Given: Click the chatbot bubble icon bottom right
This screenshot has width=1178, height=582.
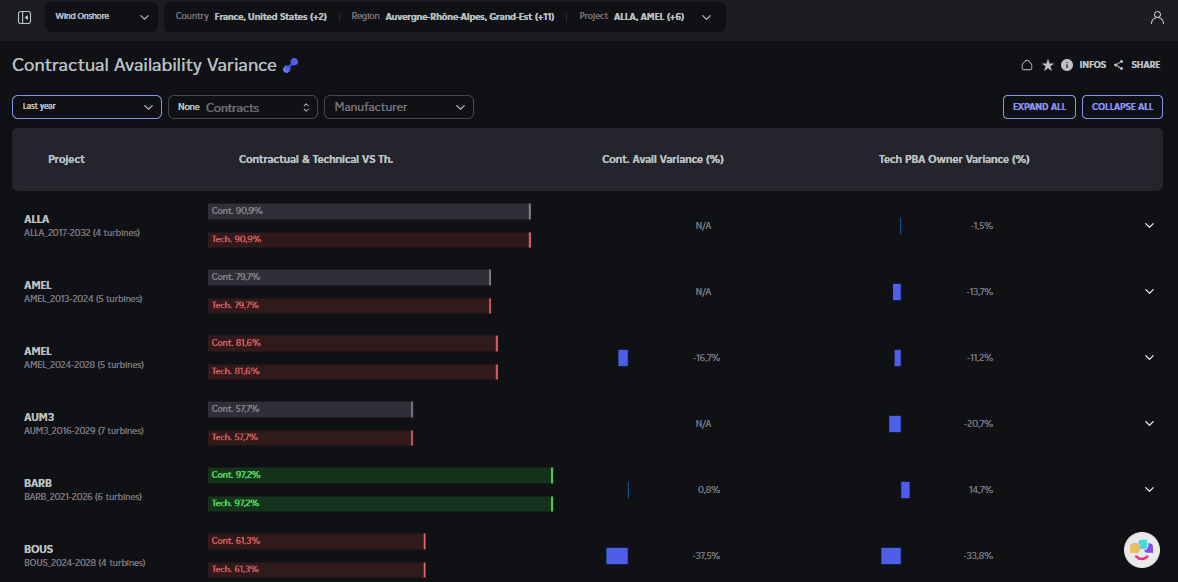Looking at the screenshot, I should pyautogui.click(x=1141, y=550).
